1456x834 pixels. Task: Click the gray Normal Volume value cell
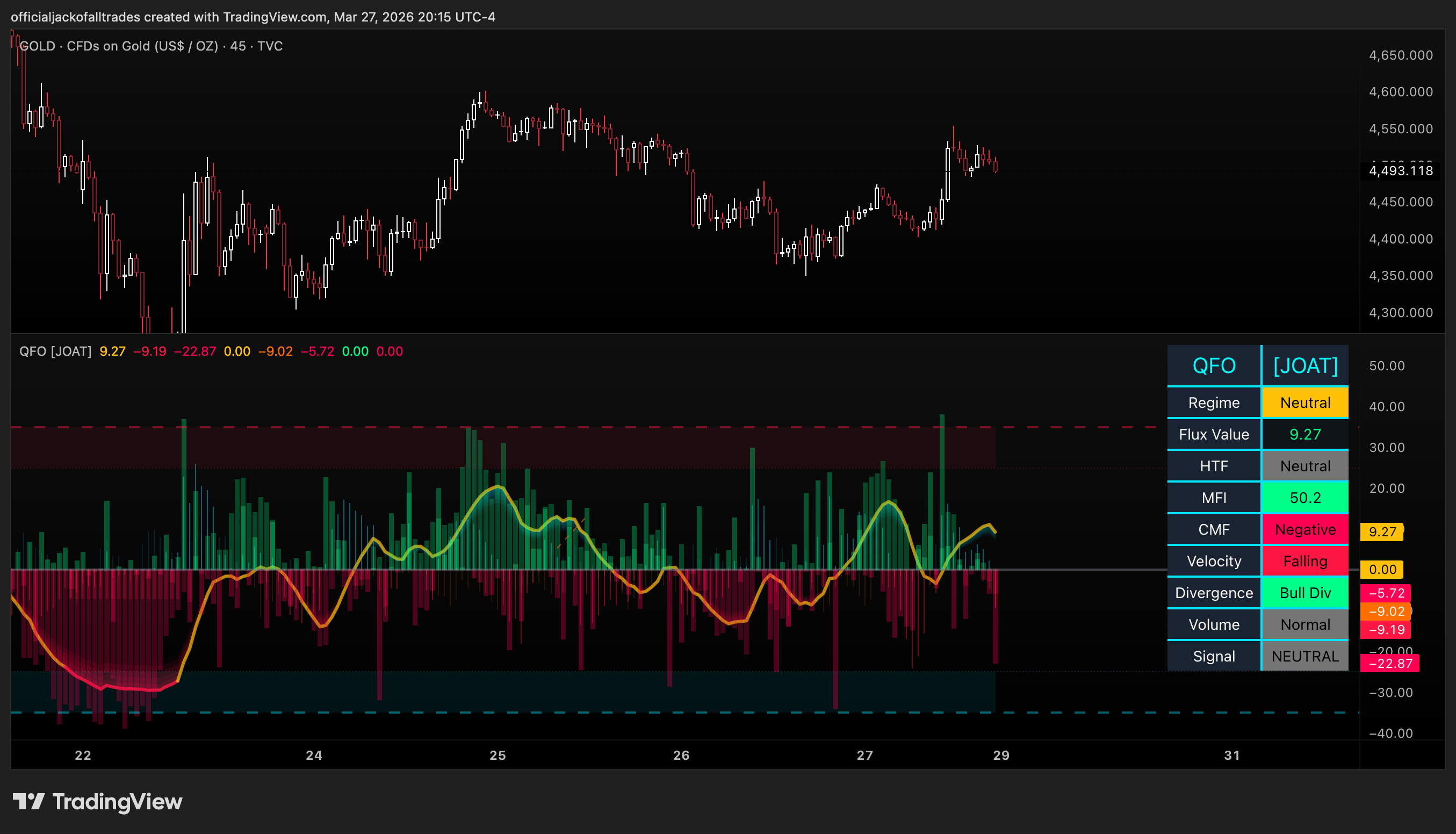pos(1306,624)
